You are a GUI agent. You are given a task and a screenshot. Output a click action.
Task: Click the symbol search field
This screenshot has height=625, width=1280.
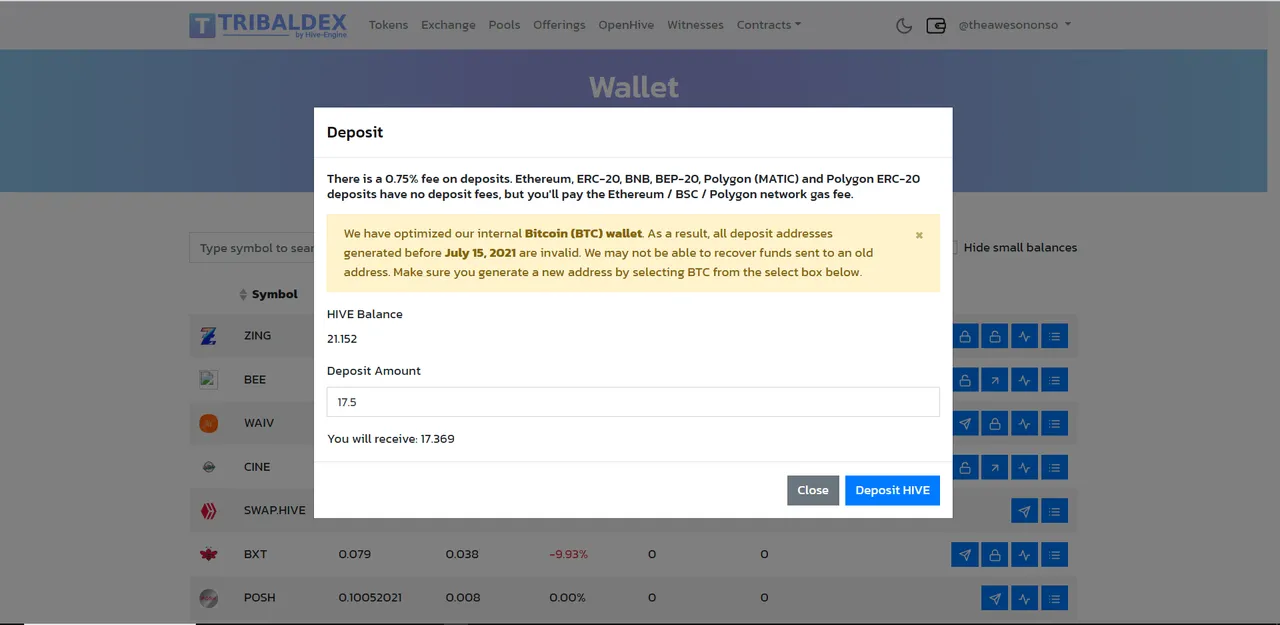click(252, 248)
